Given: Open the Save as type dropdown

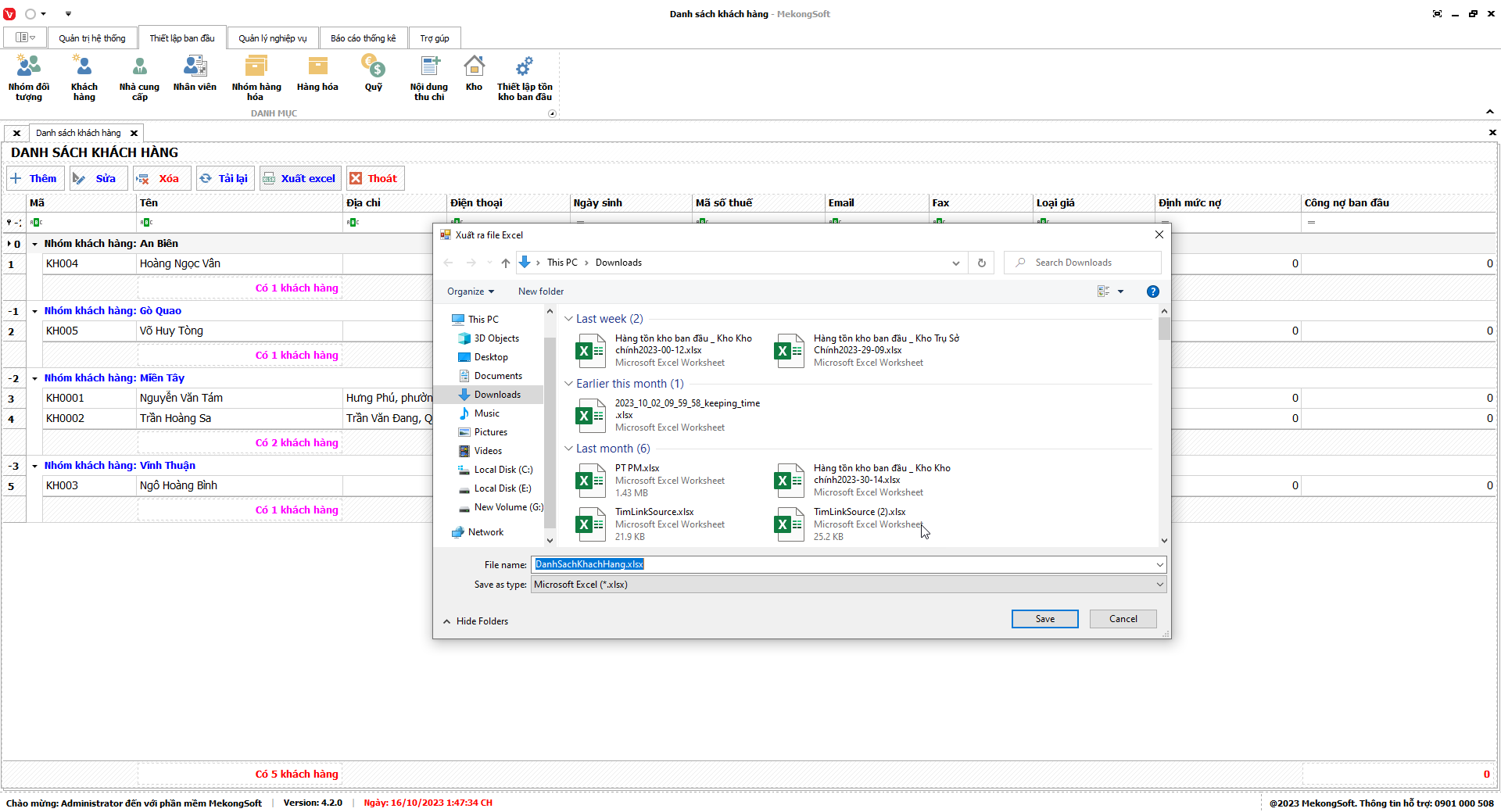Looking at the screenshot, I should pos(1159,585).
